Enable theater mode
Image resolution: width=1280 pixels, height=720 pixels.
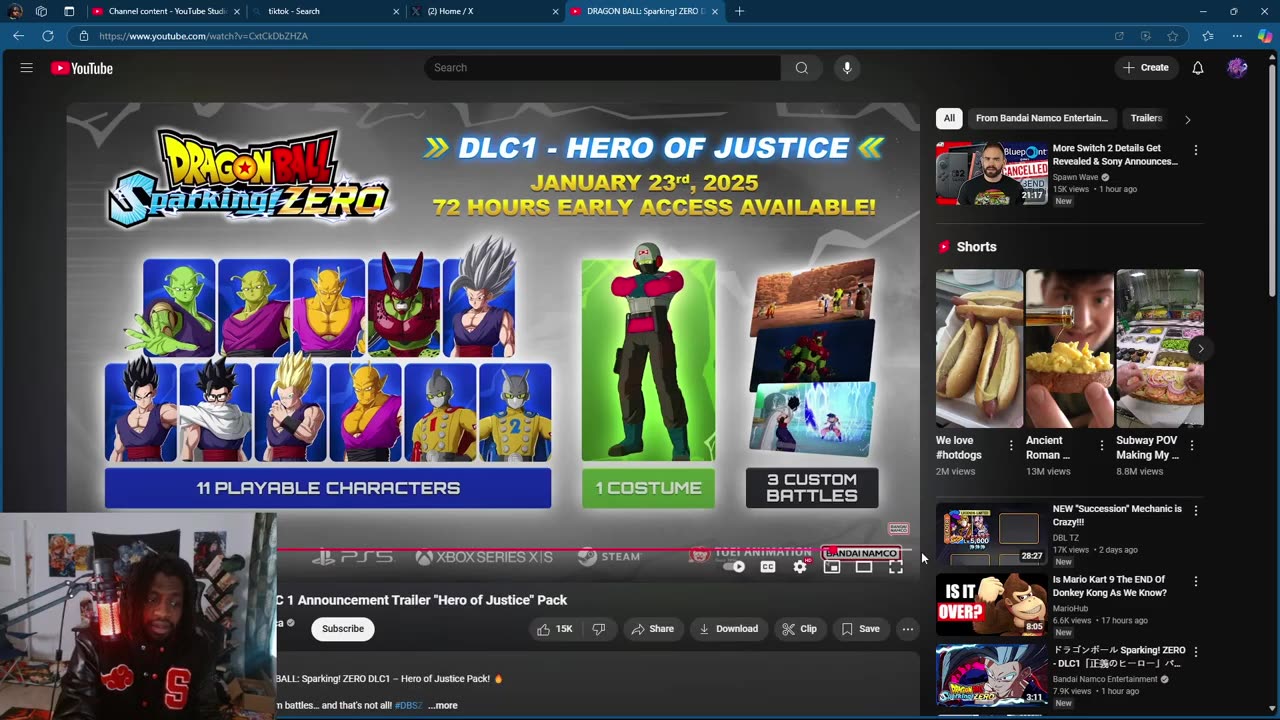point(864,567)
